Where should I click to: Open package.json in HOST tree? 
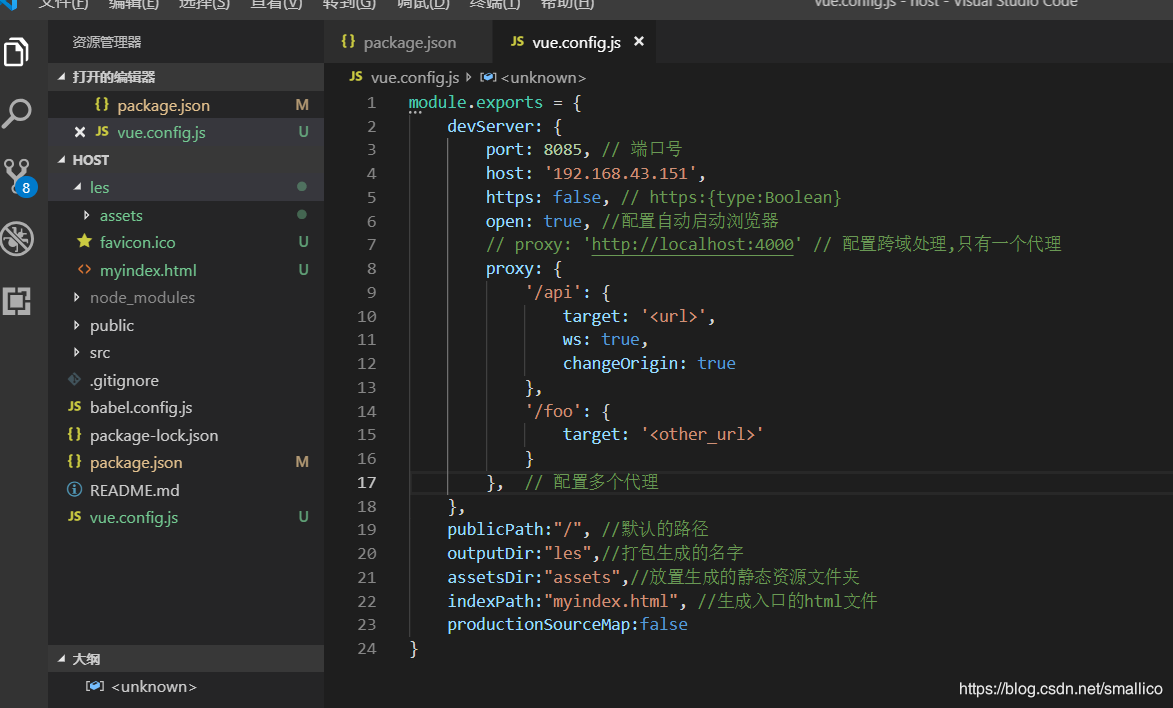click(186, 463)
